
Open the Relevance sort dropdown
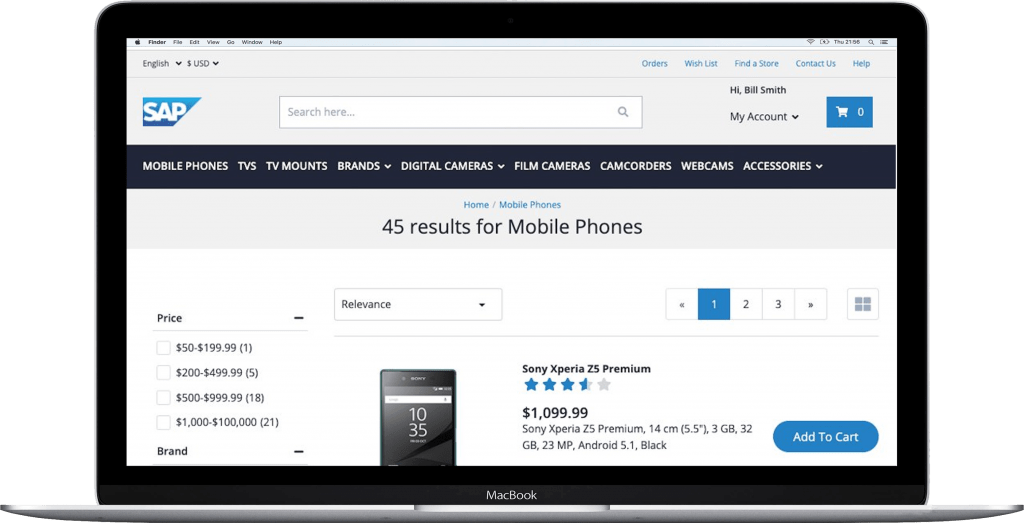[x=418, y=304]
